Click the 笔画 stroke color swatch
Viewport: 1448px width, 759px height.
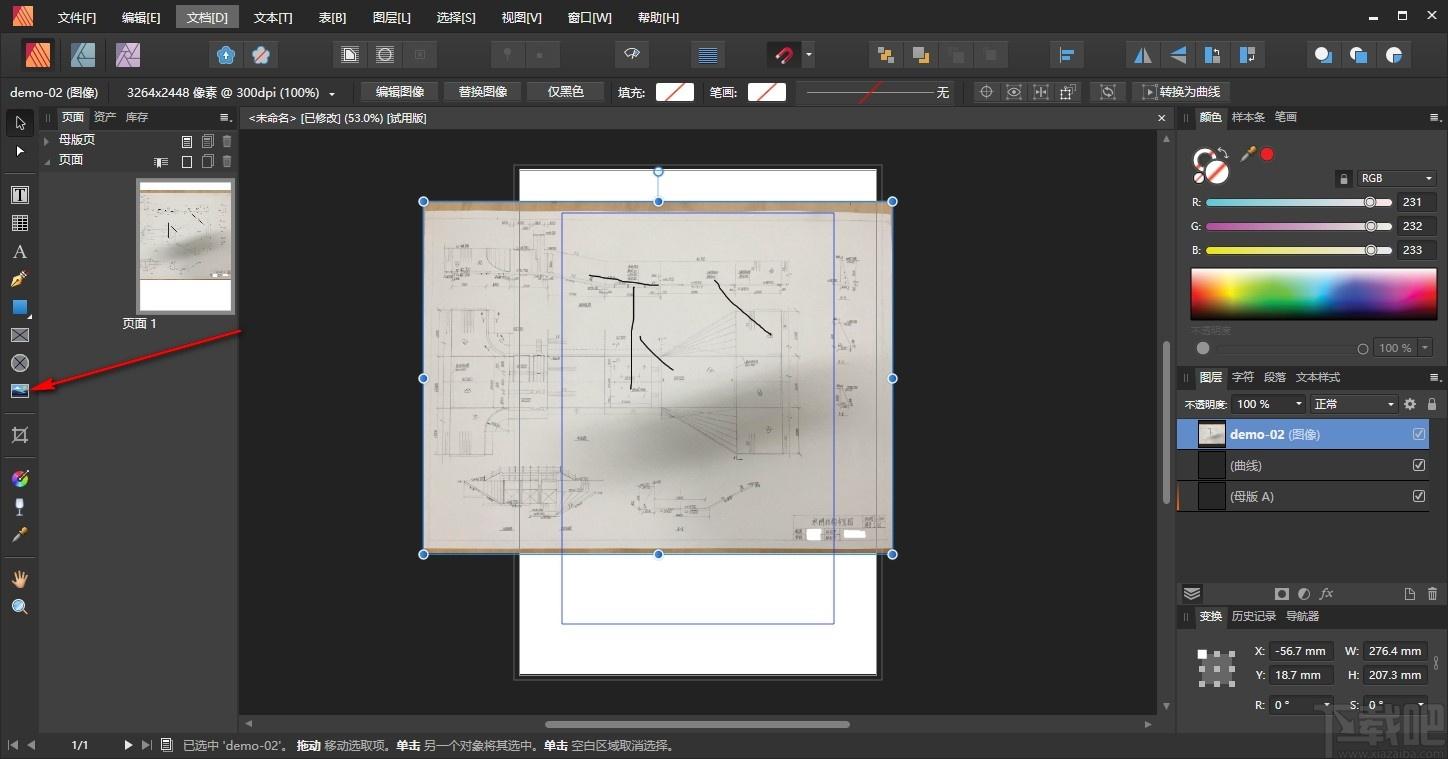(x=767, y=92)
